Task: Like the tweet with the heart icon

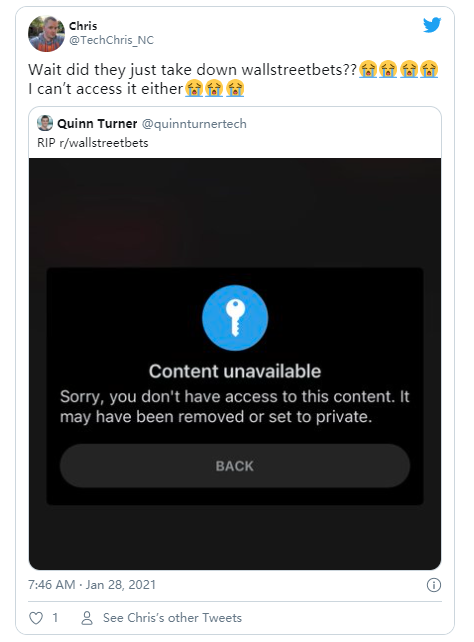Action: click(36, 617)
